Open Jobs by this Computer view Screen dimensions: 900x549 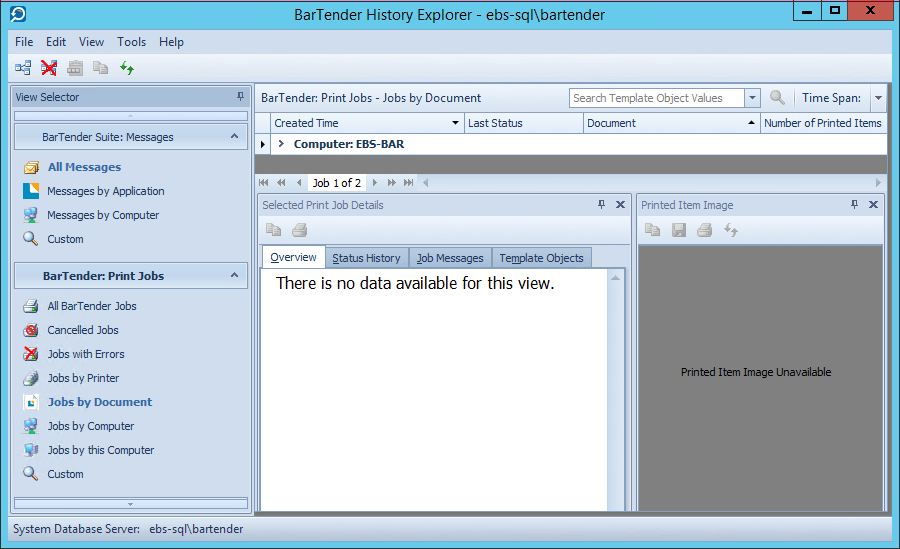click(x=100, y=450)
